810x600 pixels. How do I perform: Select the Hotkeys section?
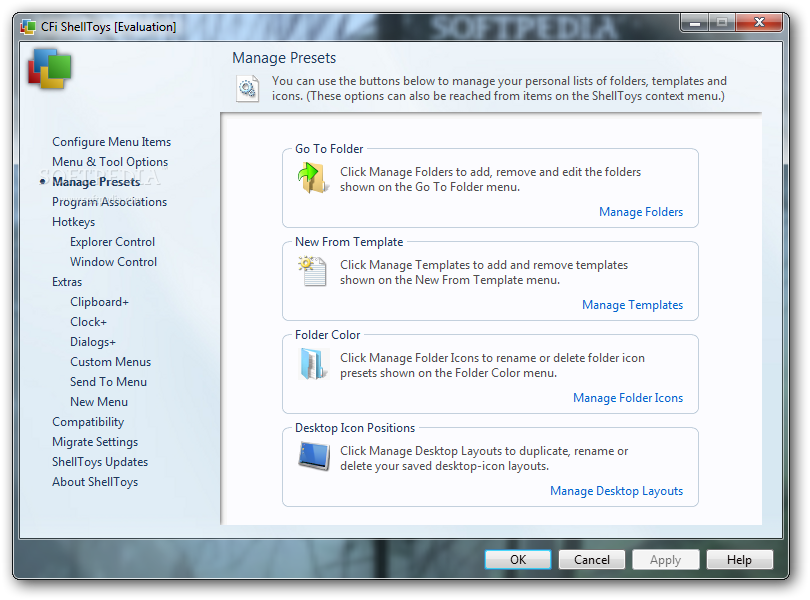pyautogui.click(x=73, y=222)
